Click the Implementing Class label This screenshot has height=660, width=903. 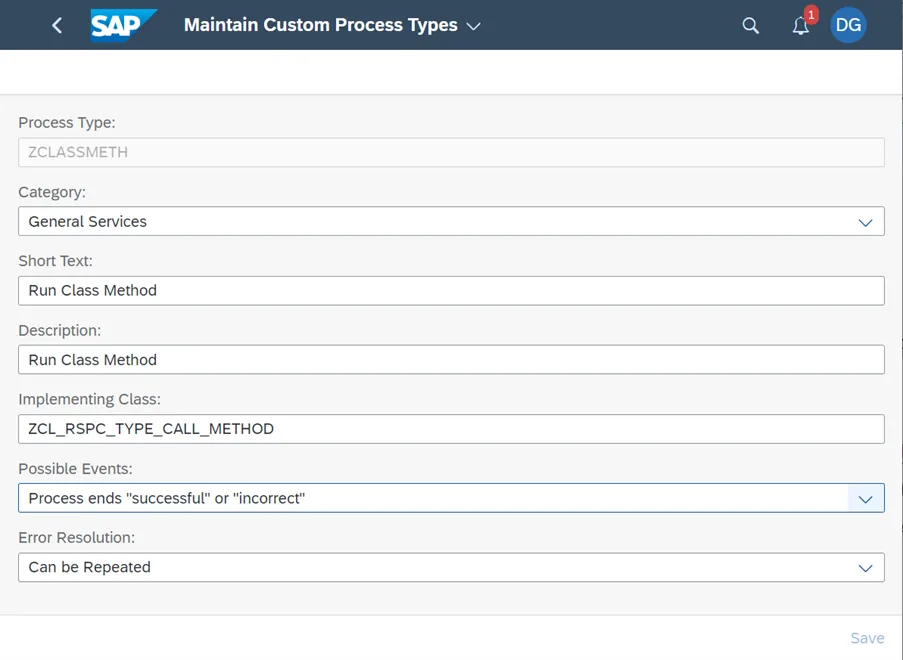point(89,399)
